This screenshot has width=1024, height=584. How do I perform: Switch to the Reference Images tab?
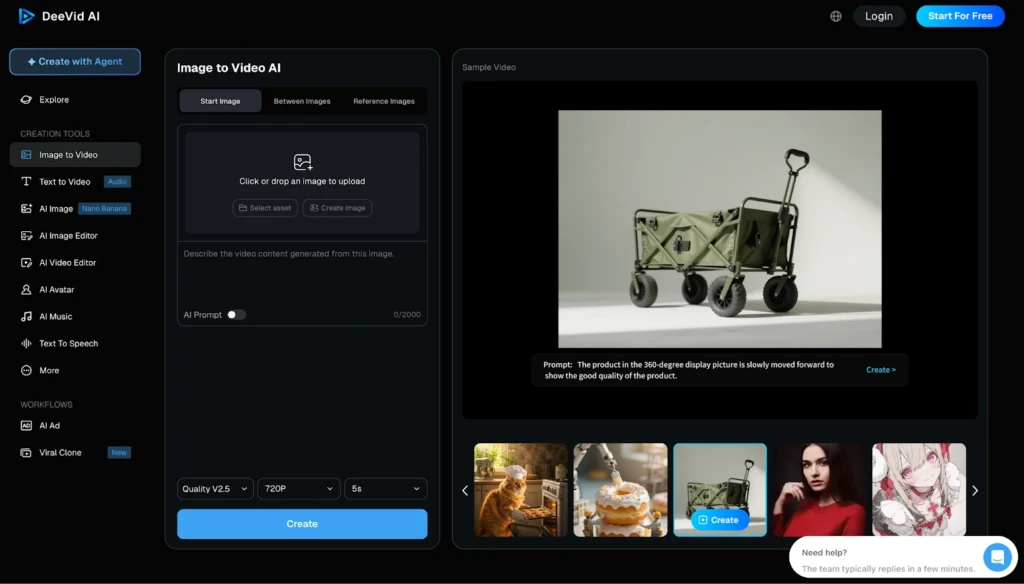pos(384,101)
